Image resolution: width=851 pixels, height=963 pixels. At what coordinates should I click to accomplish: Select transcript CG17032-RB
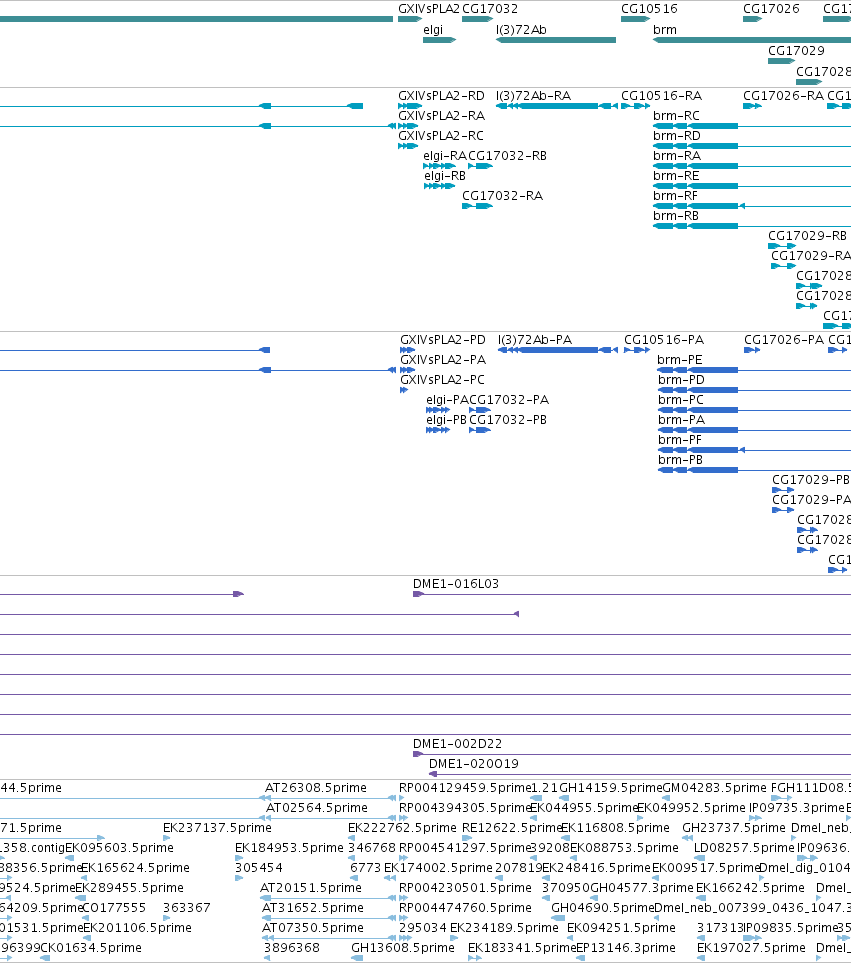click(507, 156)
